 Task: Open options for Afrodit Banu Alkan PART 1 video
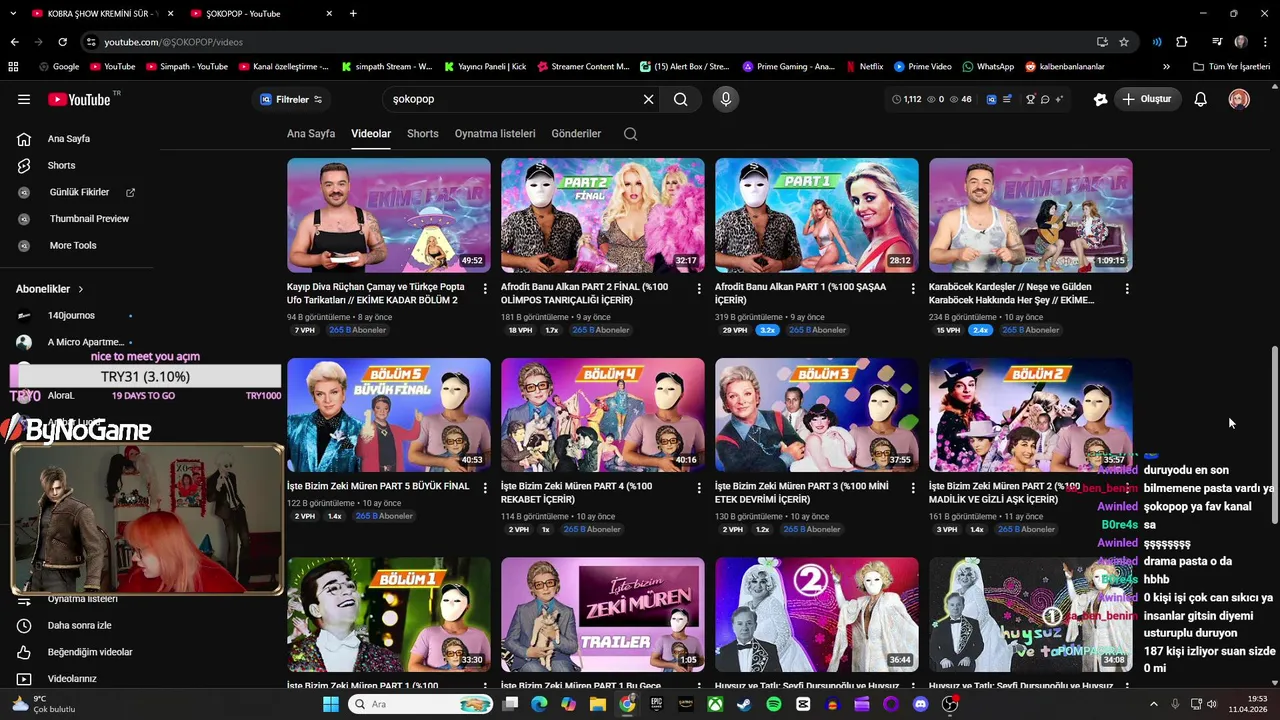(913, 288)
